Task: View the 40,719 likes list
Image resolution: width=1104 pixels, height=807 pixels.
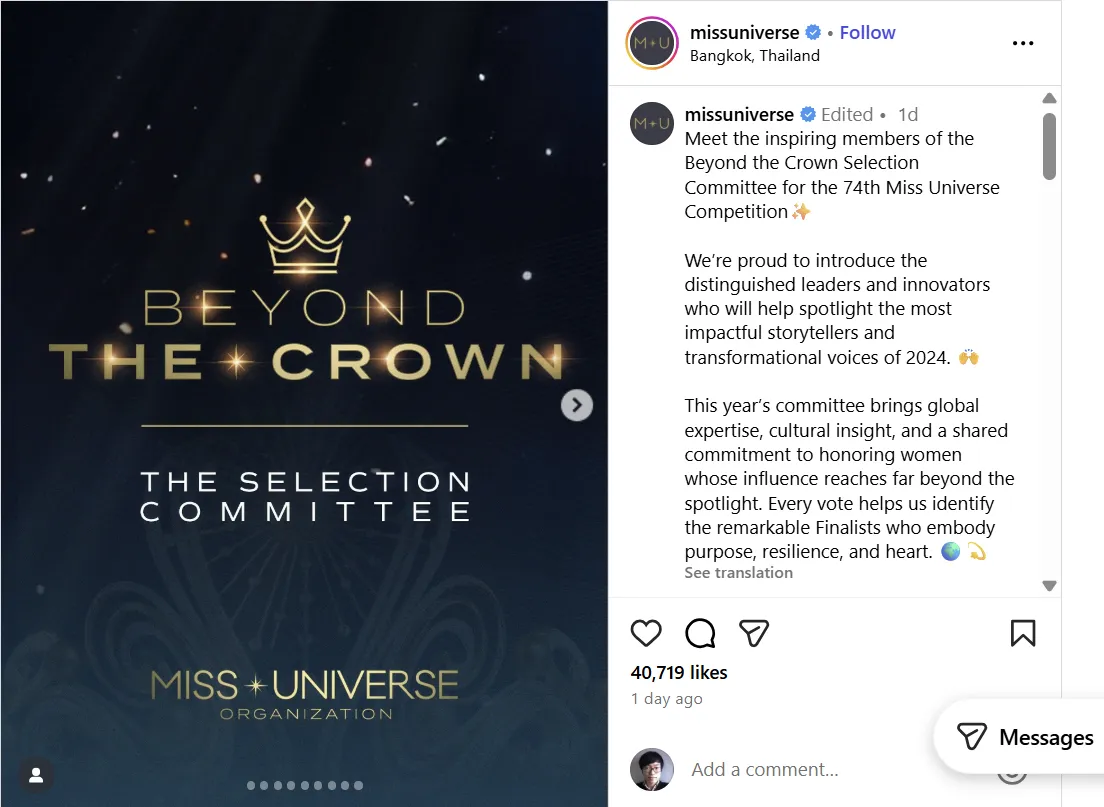Action: tap(679, 673)
